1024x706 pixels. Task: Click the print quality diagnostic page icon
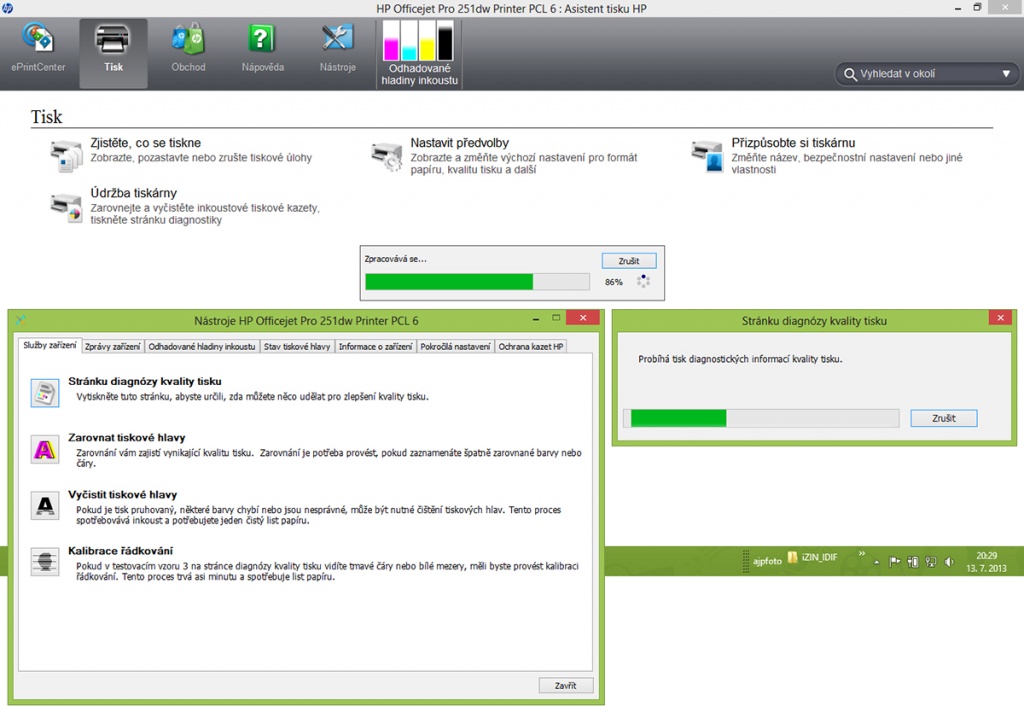pos(44,393)
